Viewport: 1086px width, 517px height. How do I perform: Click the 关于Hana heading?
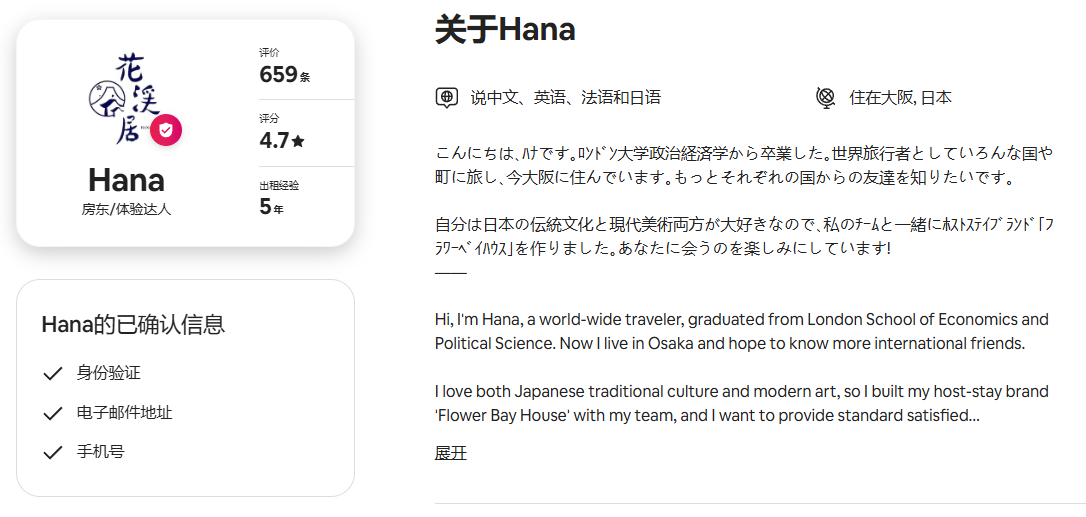[x=505, y=30]
